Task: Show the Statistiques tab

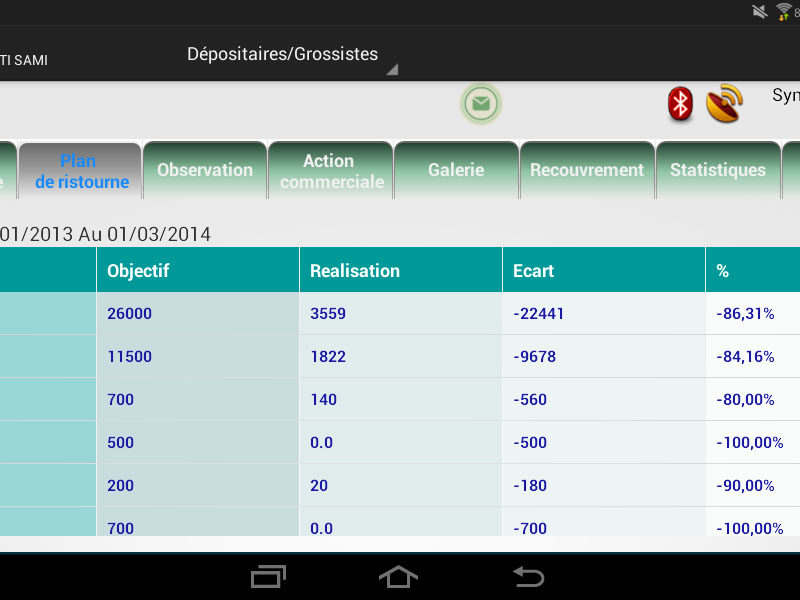Action: tap(717, 170)
